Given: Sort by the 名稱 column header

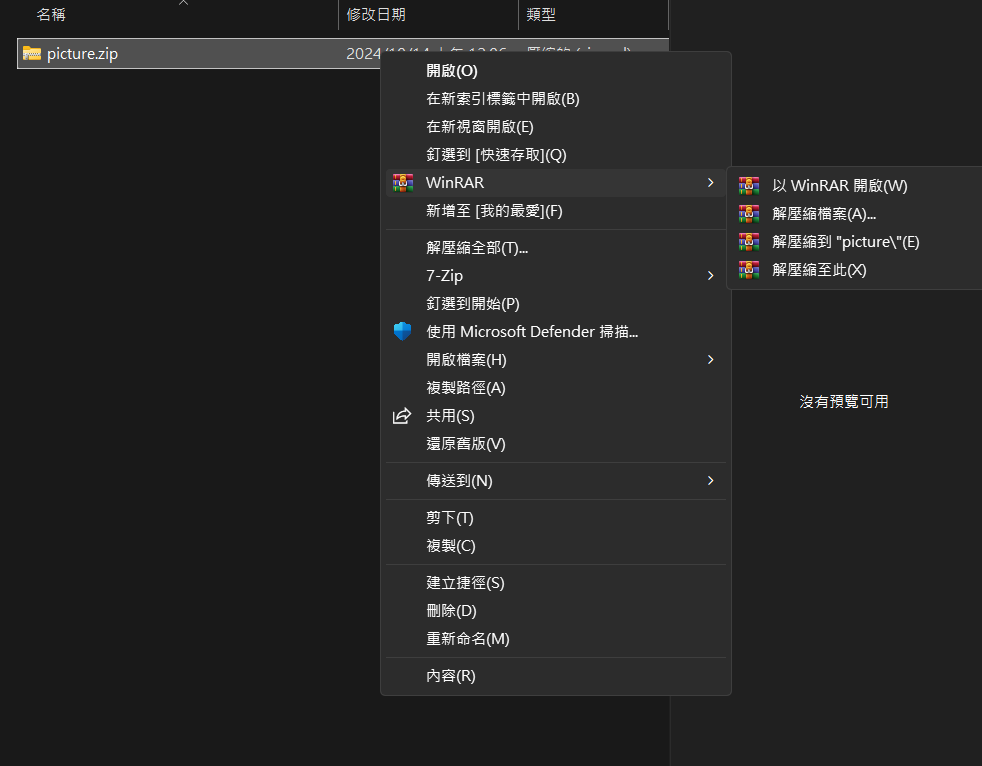Looking at the screenshot, I should pos(52,15).
